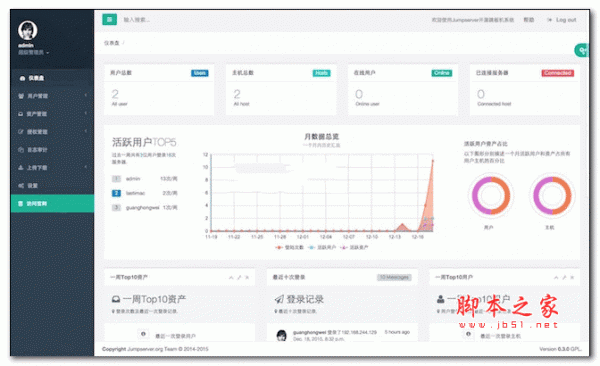Image resolution: width=600 pixels, height=366 pixels.
Task: Open the wrench options of the 一周Top10用户 panel
Action: (x=564, y=278)
